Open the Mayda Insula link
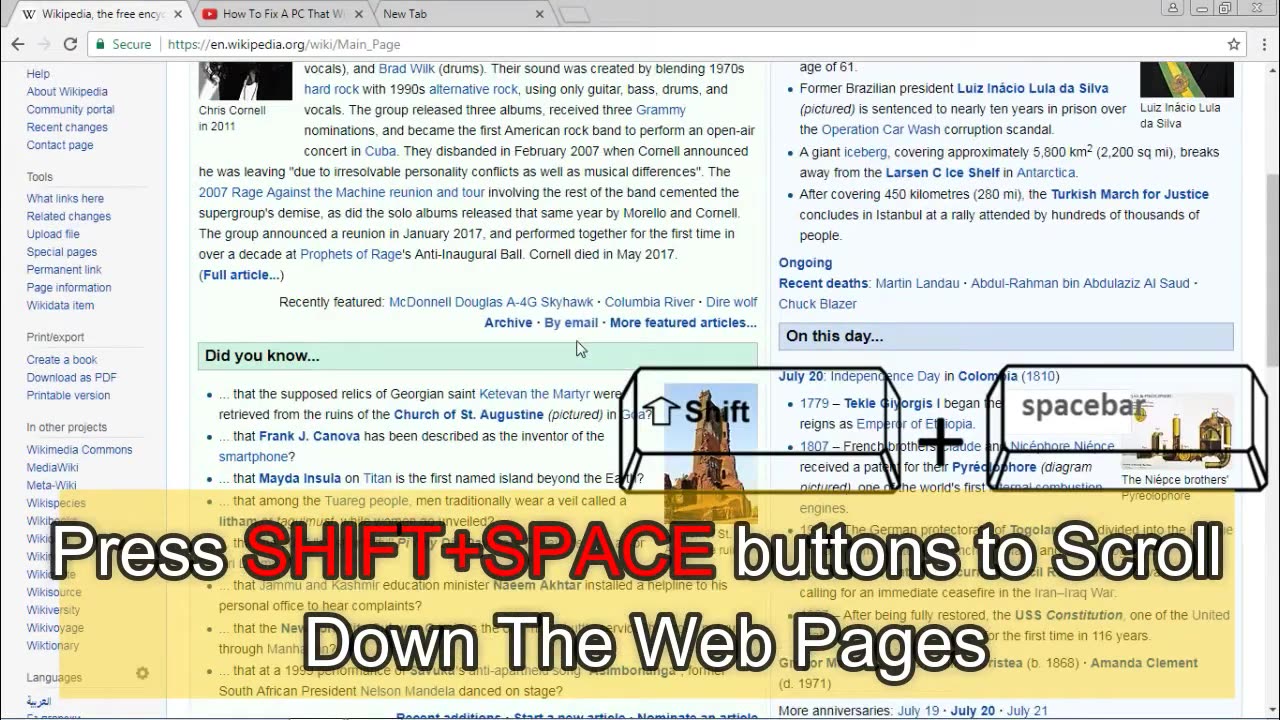 300,479
